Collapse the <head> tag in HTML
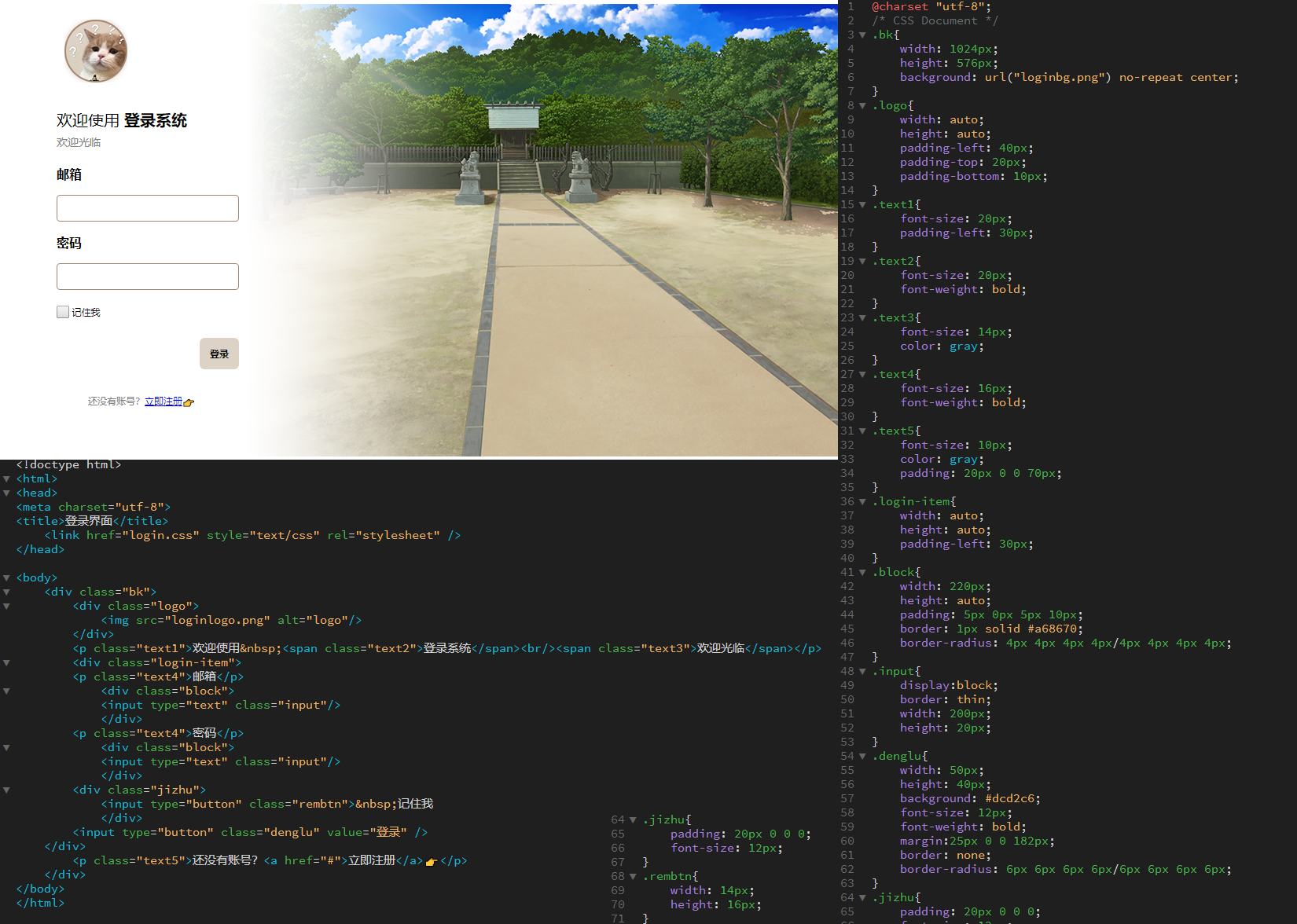Viewport: 1297px width, 924px height. point(6,493)
